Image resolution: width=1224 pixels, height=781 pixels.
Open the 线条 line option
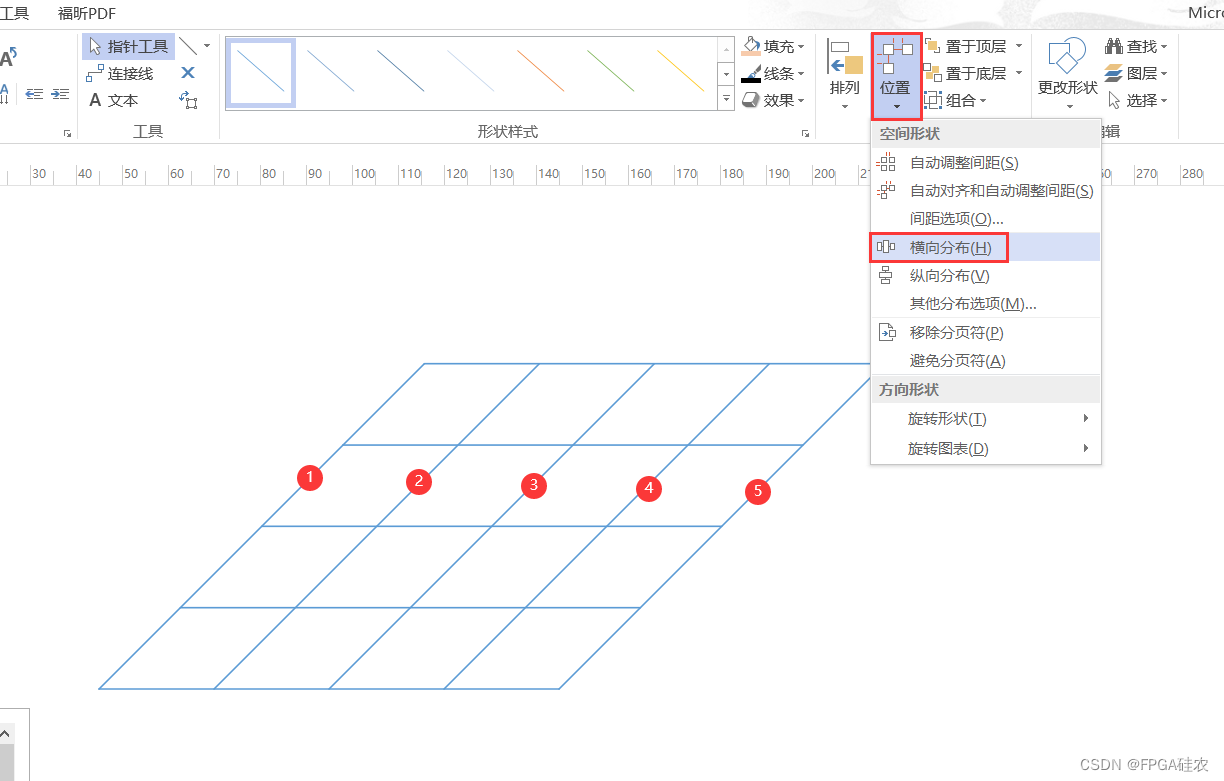(x=774, y=73)
